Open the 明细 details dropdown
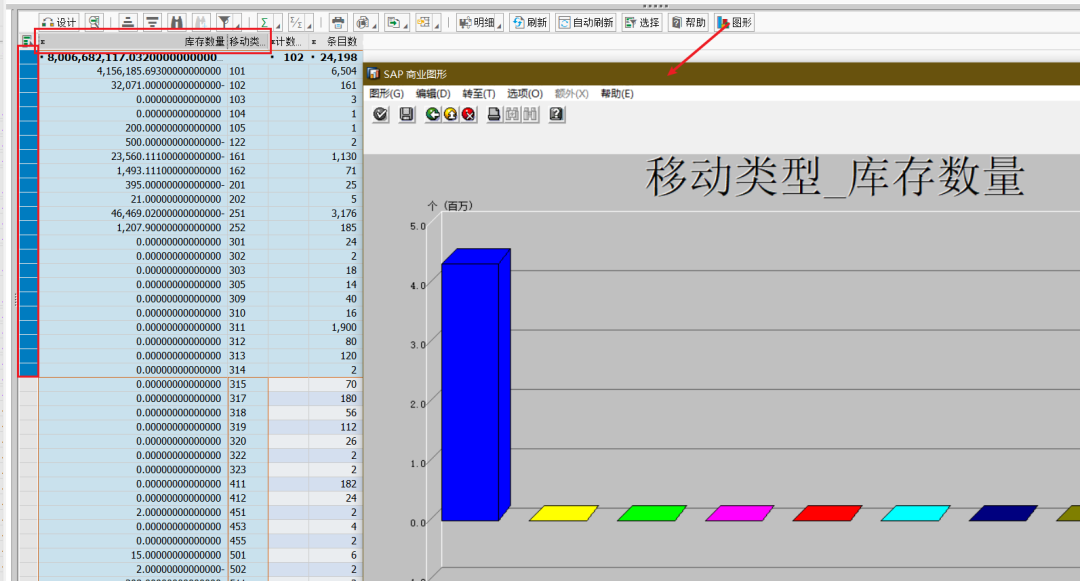The height and width of the screenshot is (581, 1080). coord(480,23)
